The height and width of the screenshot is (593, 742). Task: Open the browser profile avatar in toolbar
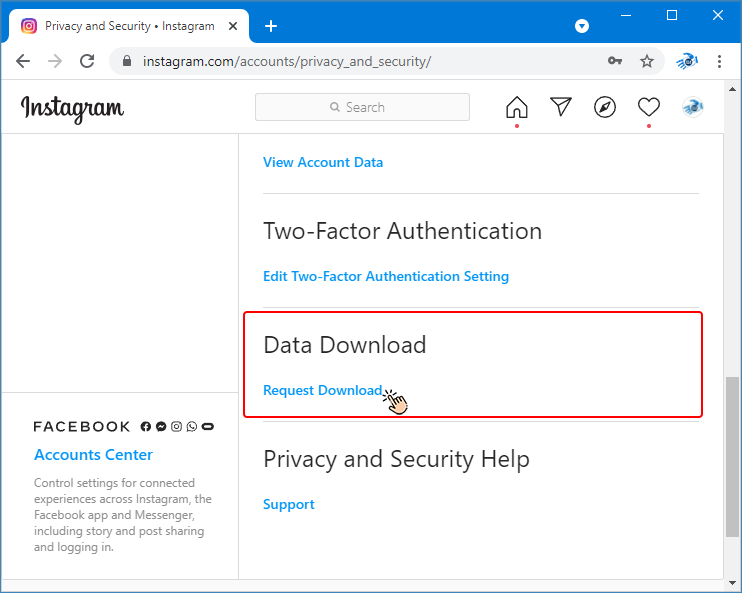pos(687,61)
